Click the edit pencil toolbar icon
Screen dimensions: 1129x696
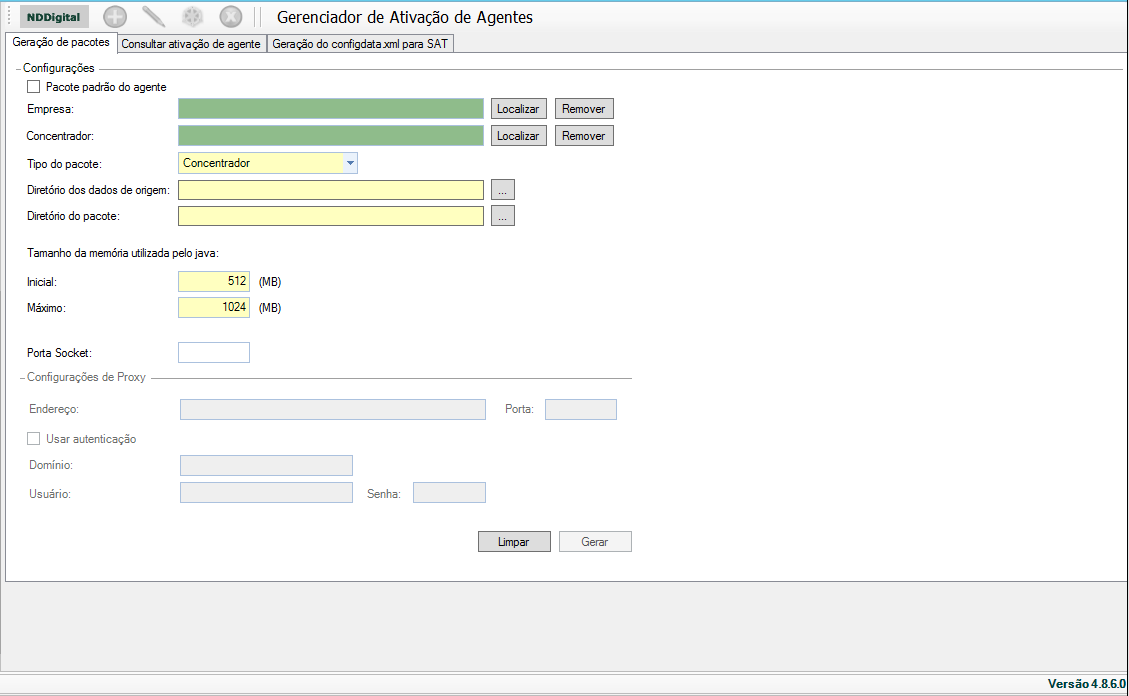click(153, 17)
